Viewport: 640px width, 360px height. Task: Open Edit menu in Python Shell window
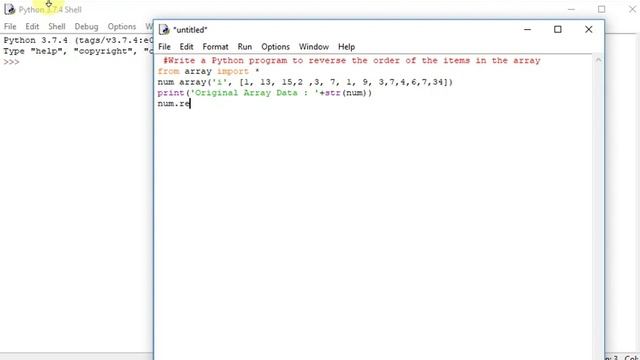click(x=32, y=27)
